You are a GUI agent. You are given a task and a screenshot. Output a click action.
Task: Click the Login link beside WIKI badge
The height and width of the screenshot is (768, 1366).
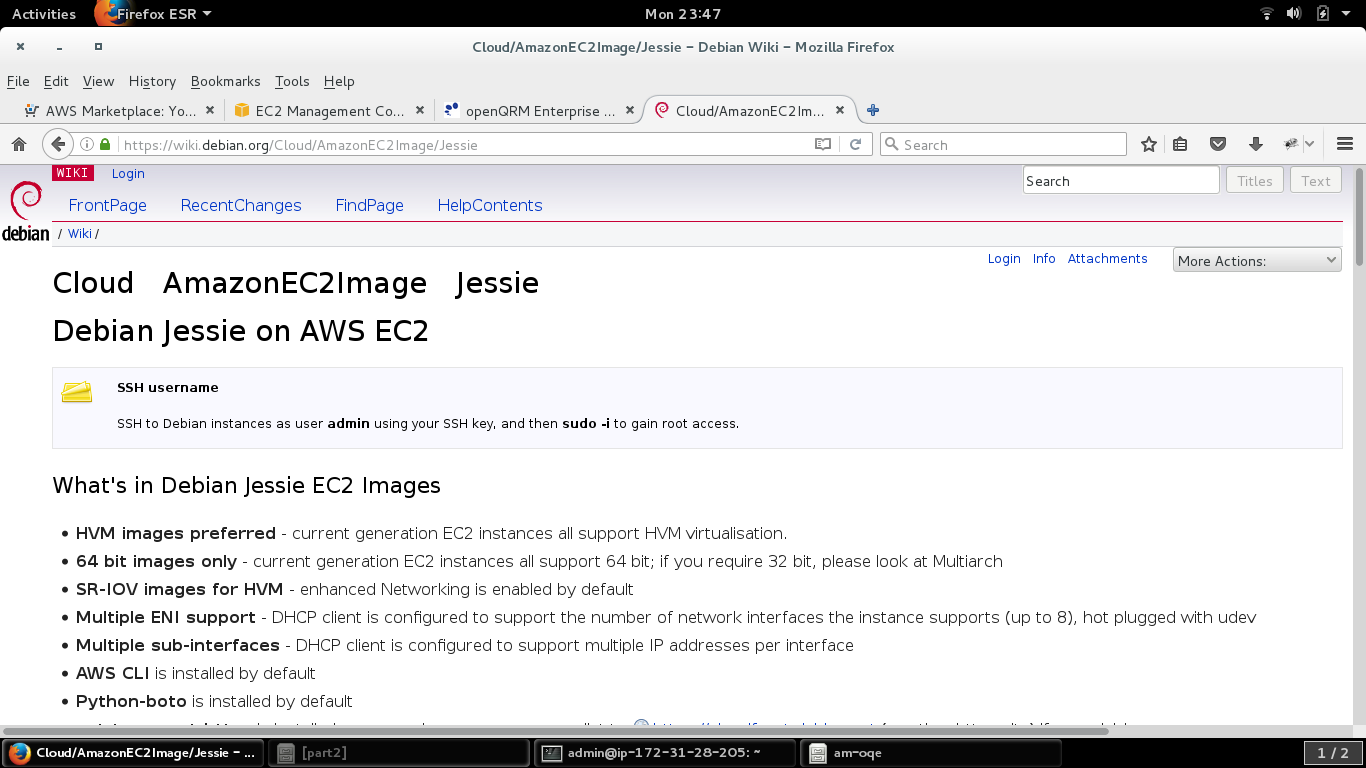[128, 173]
